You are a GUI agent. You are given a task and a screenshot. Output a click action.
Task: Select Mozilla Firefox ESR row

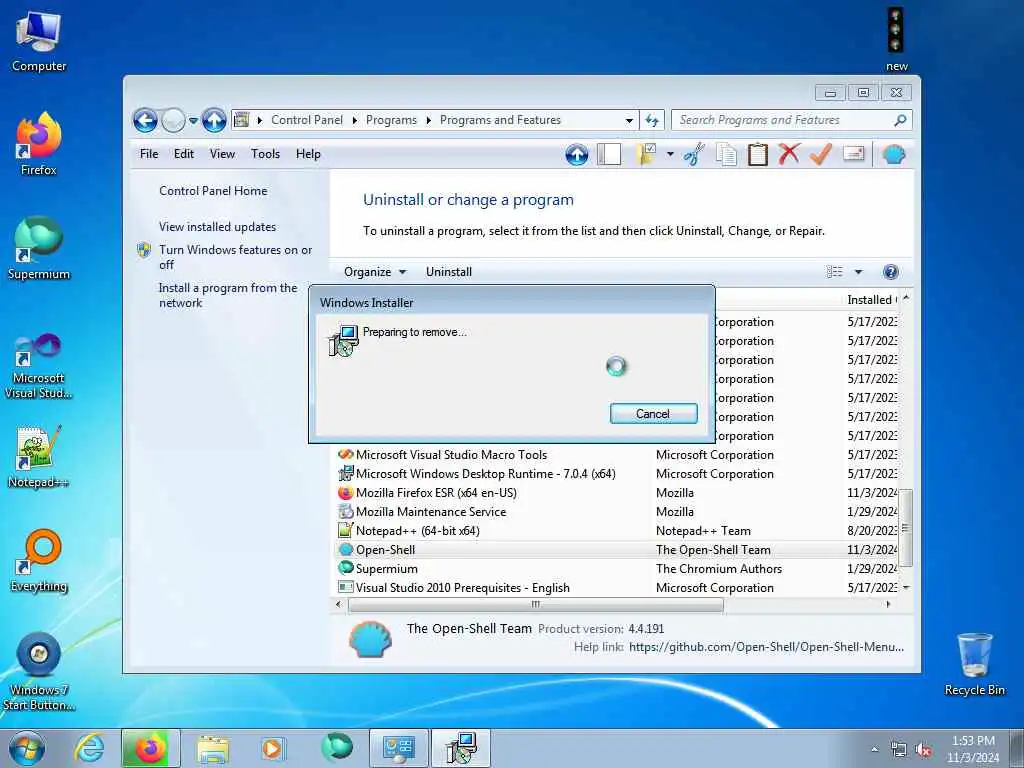pos(617,493)
